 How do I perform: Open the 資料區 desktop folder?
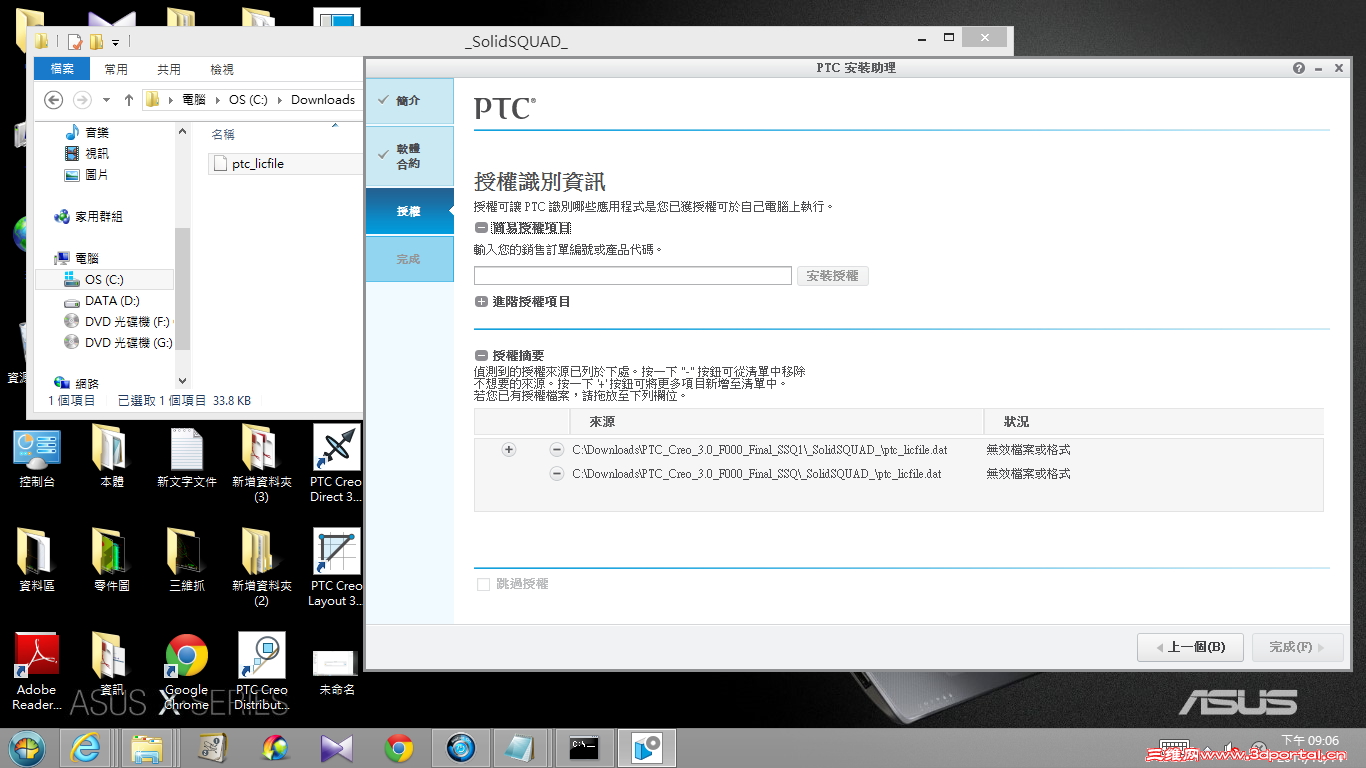pos(37,561)
